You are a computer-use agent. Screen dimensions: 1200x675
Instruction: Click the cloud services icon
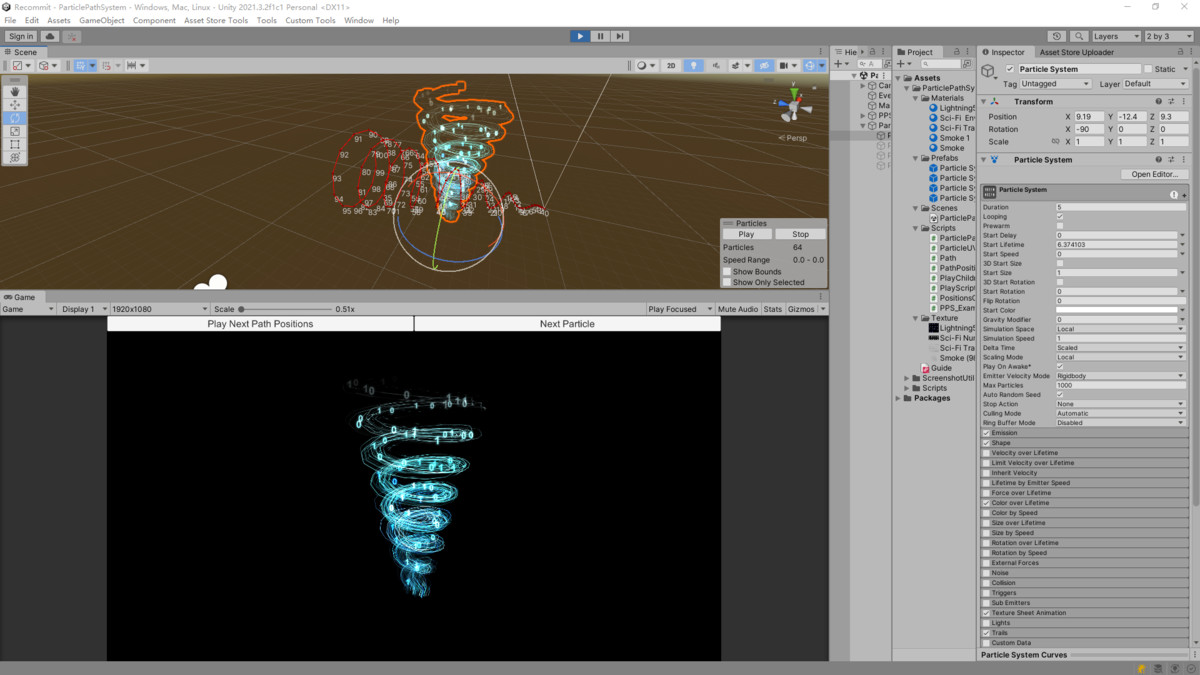[x=49, y=36]
